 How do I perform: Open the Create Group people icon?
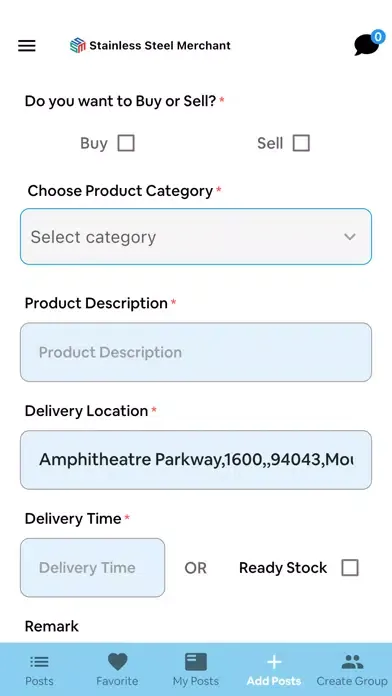(352, 662)
